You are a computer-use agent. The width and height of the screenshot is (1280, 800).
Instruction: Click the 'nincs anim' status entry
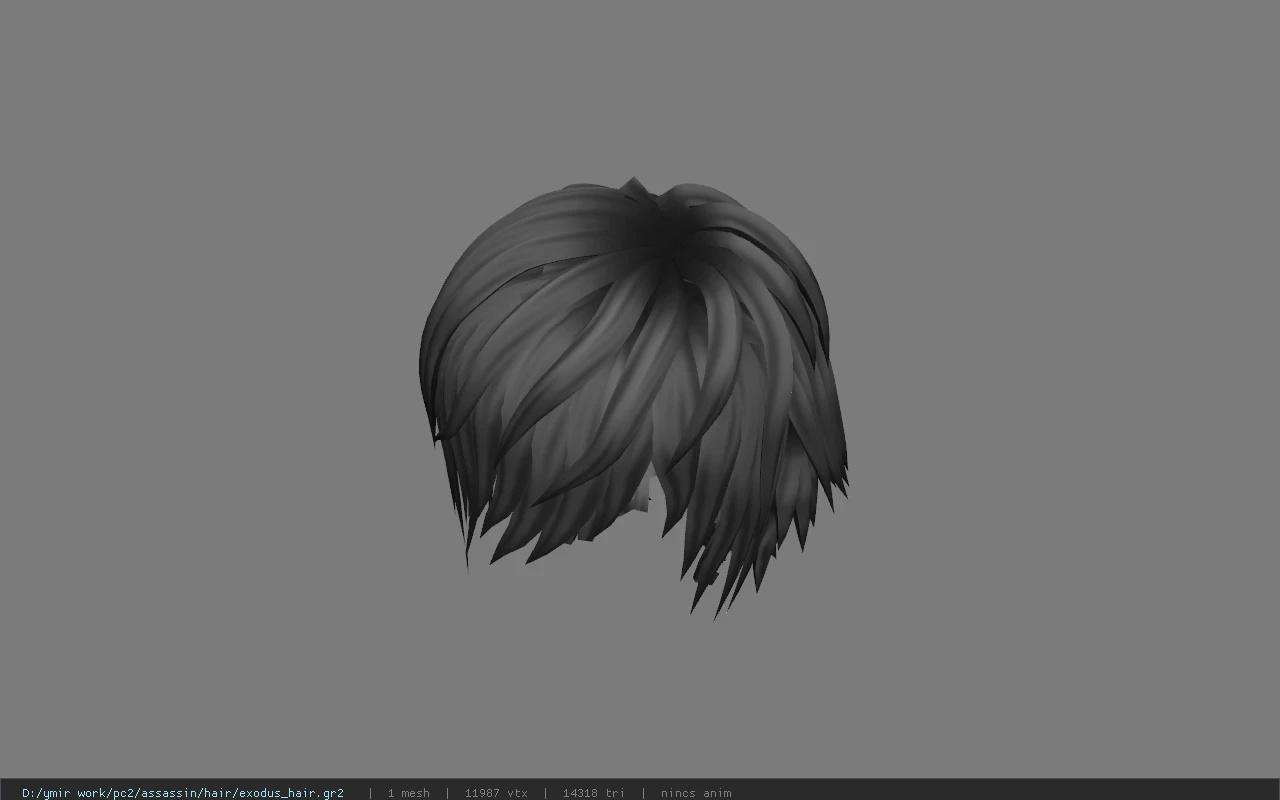pos(696,793)
